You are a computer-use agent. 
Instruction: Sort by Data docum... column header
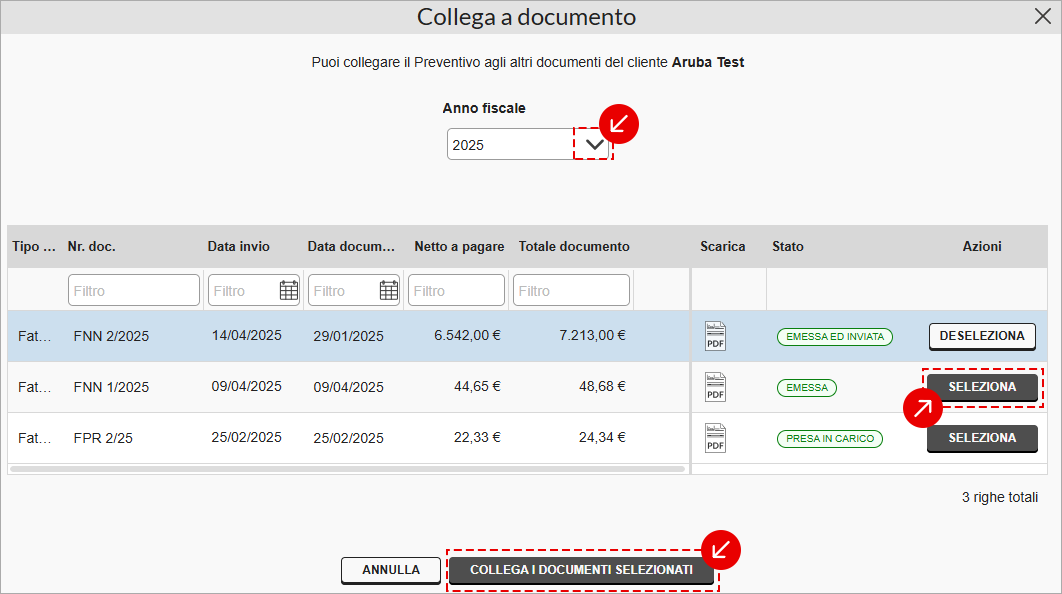coord(351,247)
